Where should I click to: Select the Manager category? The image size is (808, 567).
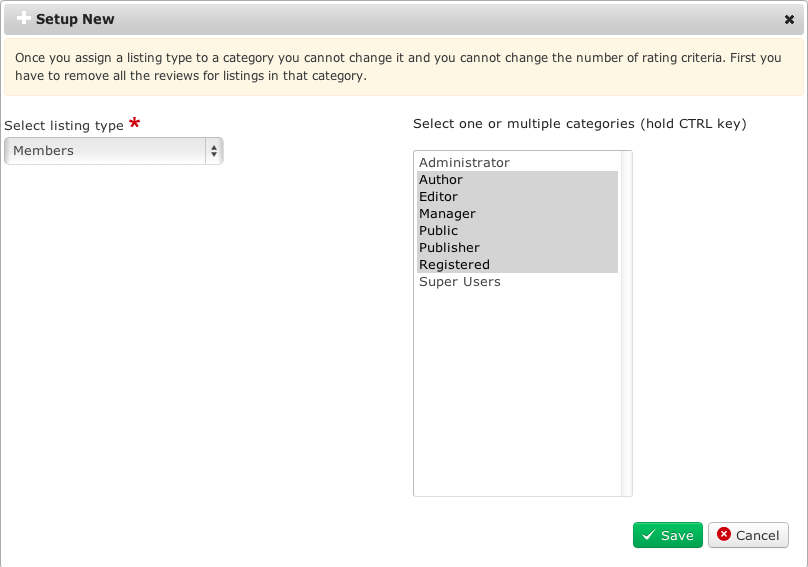[447, 214]
